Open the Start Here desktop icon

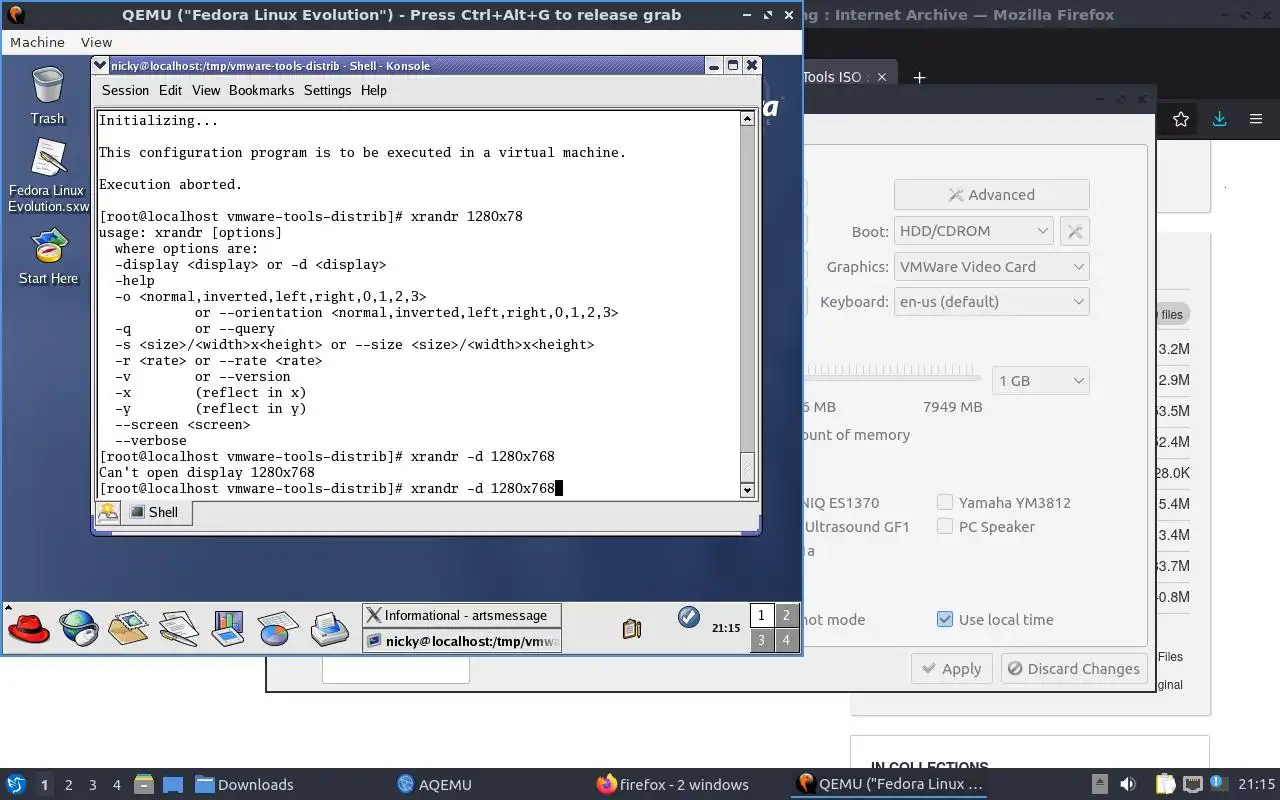point(48,257)
